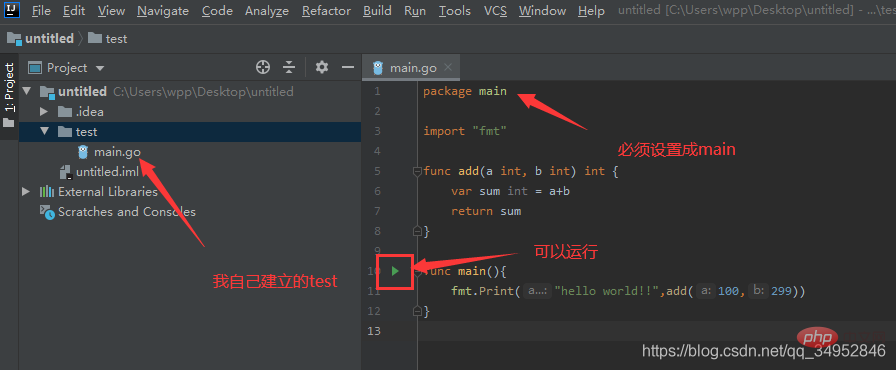Screen dimensions: 896x370
Task: Click the import "fmt" statement
Action: point(465,131)
